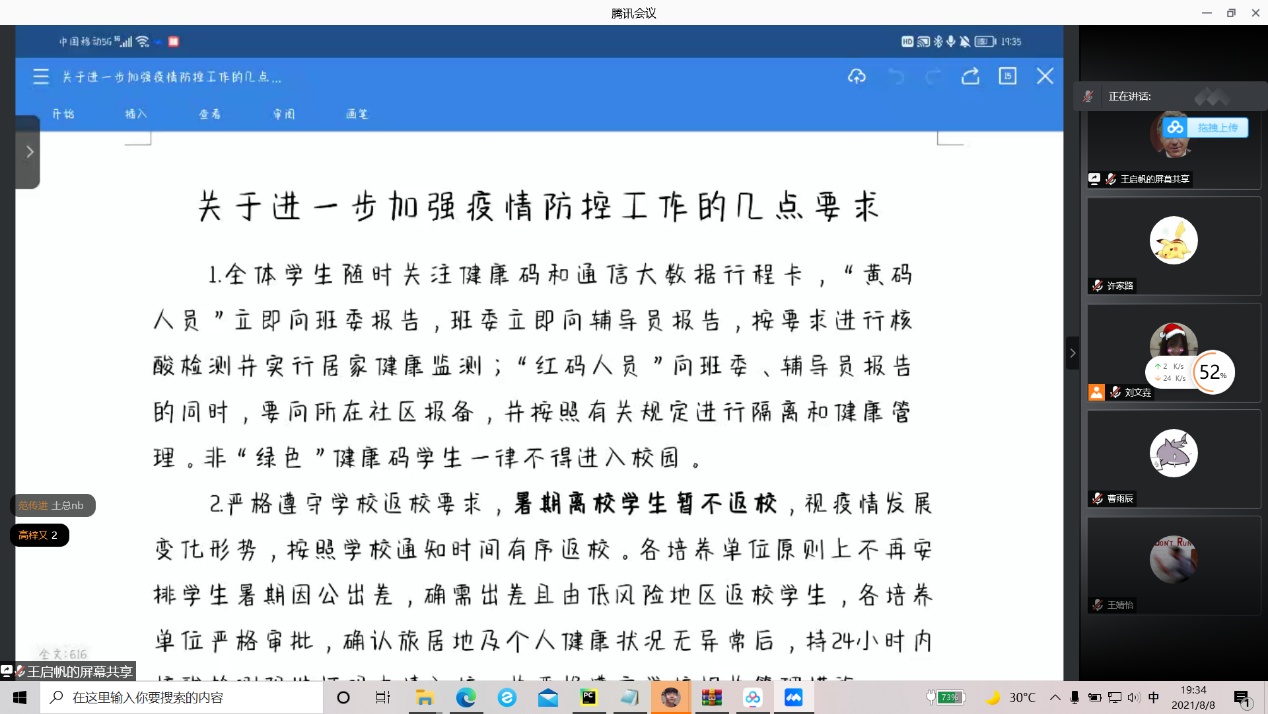Screen dimensions: 1268x714
Task: Click the redo arrow icon
Action: pos(933,77)
